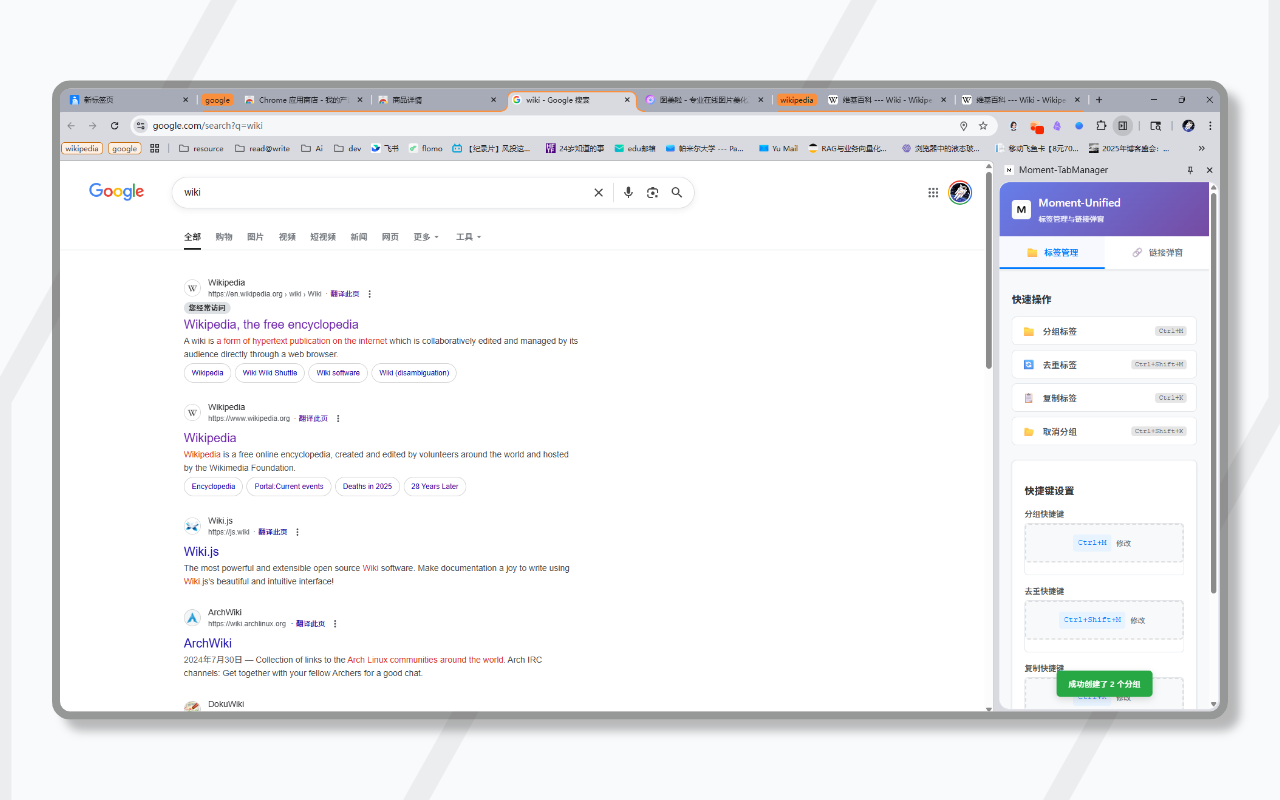Open the Chrome profile avatar in toolbar
The width and height of the screenshot is (1280, 800).
pos(1188,126)
